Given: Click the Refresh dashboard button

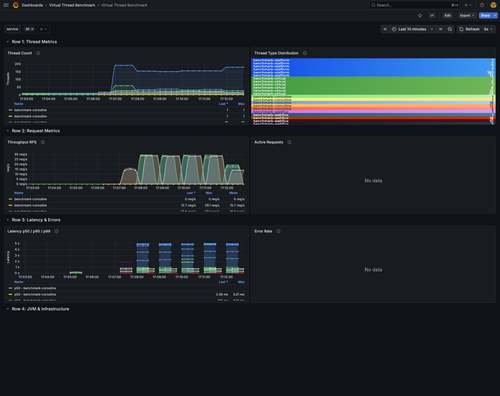Looking at the screenshot, I should point(469,29).
